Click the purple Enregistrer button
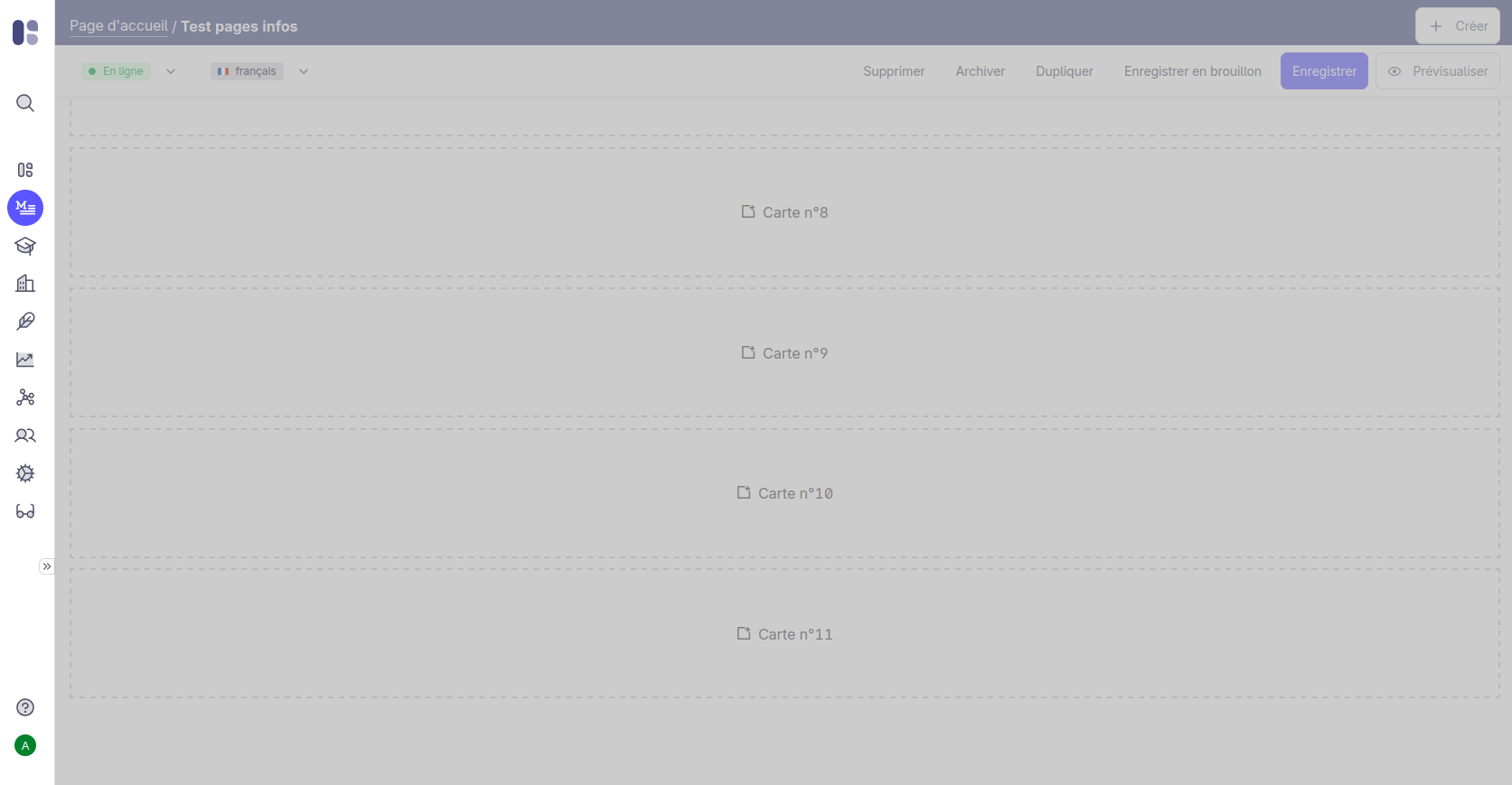Viewport: 1512px width, 785px height. 1324,71
